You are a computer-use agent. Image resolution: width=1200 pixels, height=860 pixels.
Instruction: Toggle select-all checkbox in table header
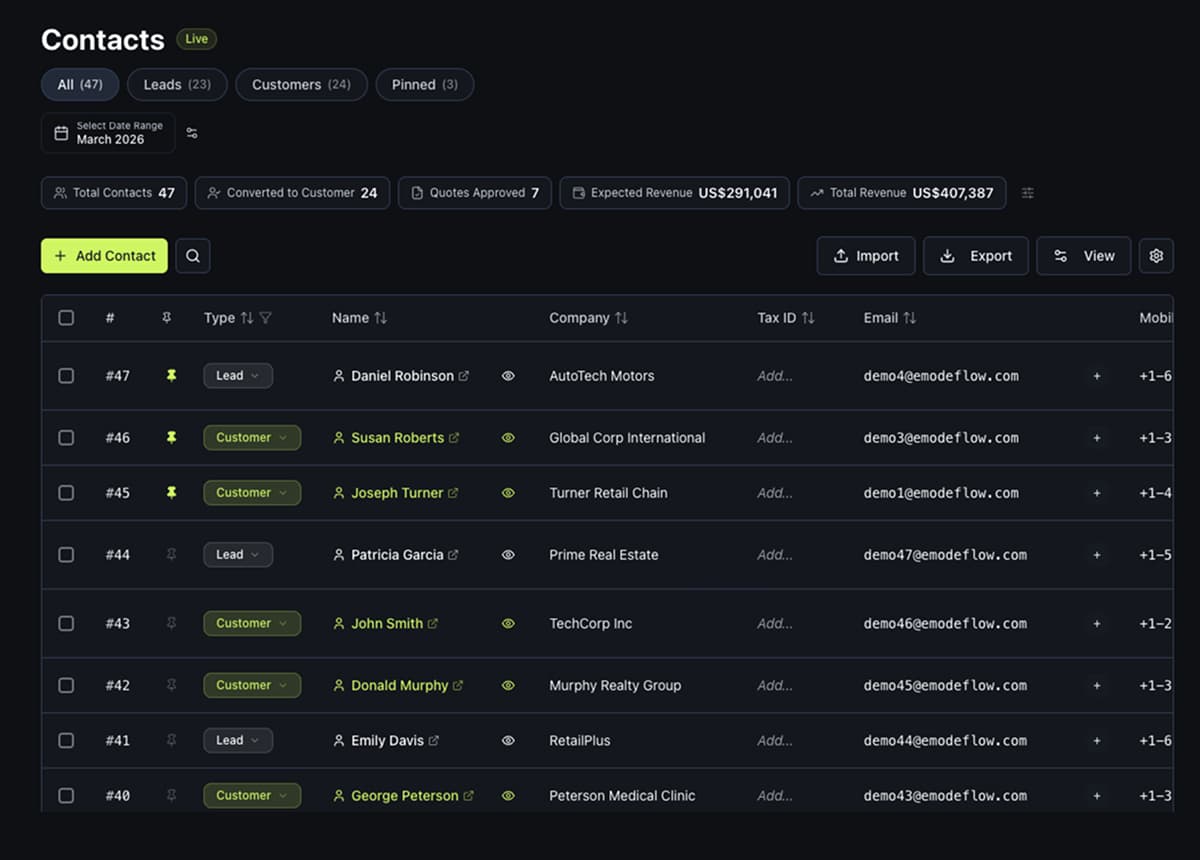click(x=66, y=318)
